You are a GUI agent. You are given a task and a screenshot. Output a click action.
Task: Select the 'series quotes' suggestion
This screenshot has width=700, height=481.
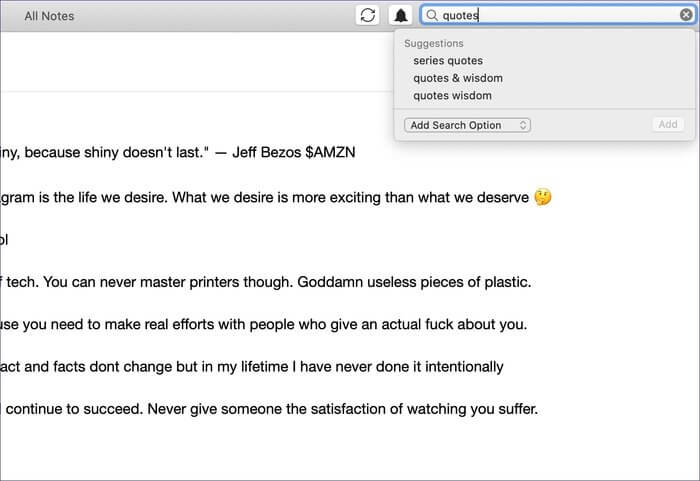(448, 60)
